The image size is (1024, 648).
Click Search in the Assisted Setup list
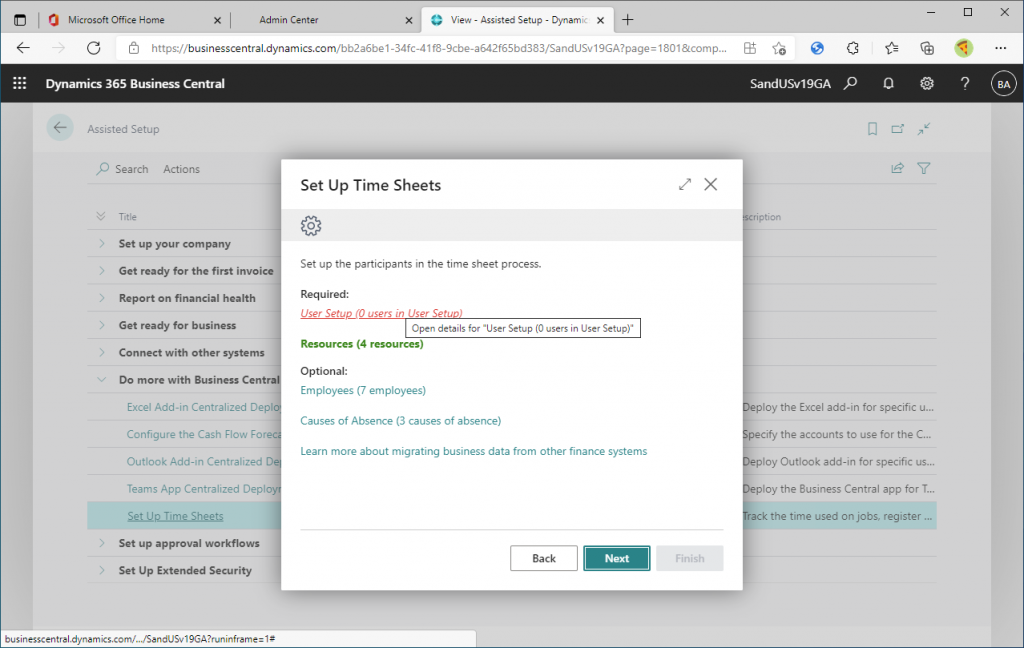[x=123, y=169]
